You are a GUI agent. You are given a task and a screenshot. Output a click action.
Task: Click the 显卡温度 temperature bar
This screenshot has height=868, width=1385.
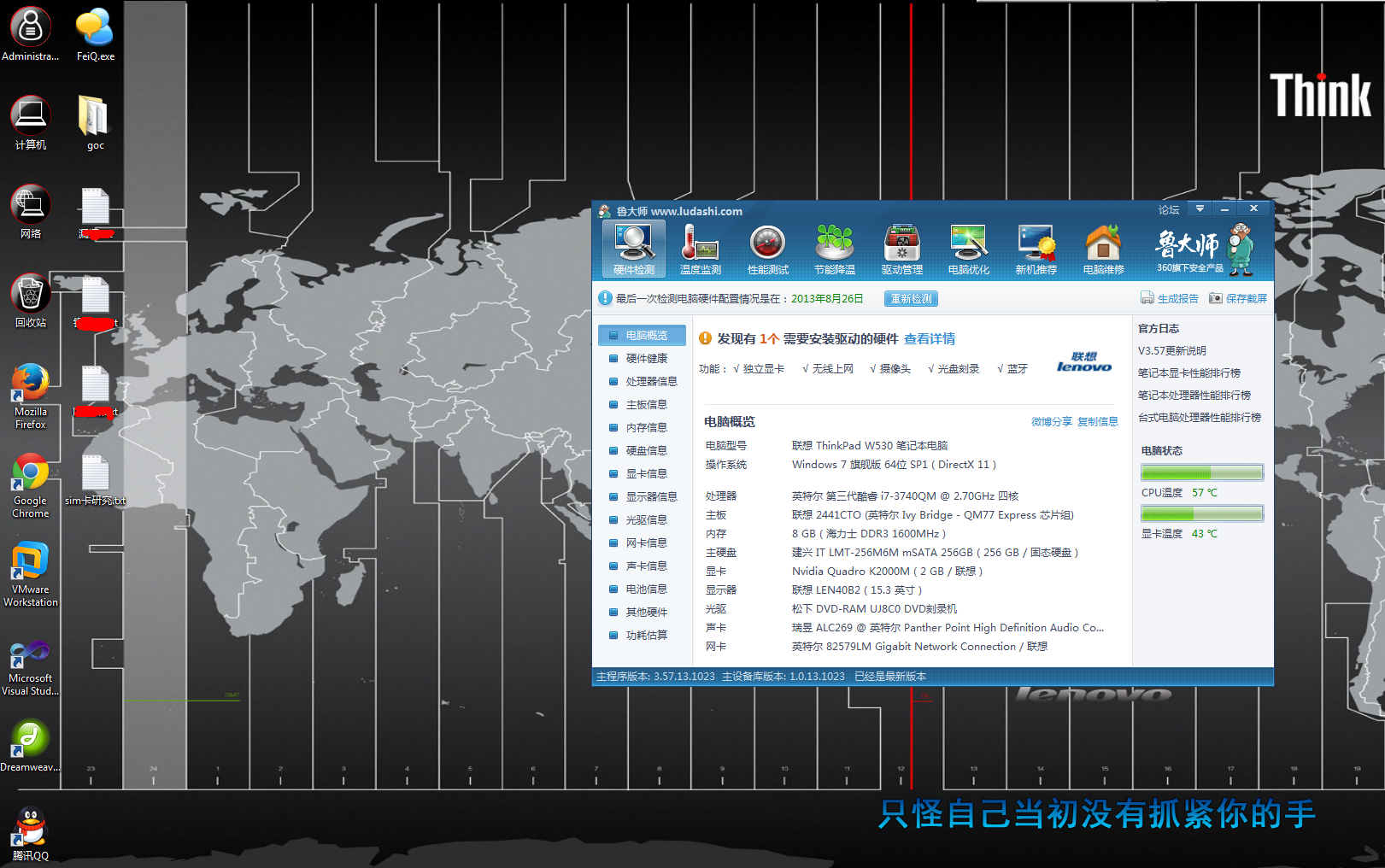tap(1202, 513)
